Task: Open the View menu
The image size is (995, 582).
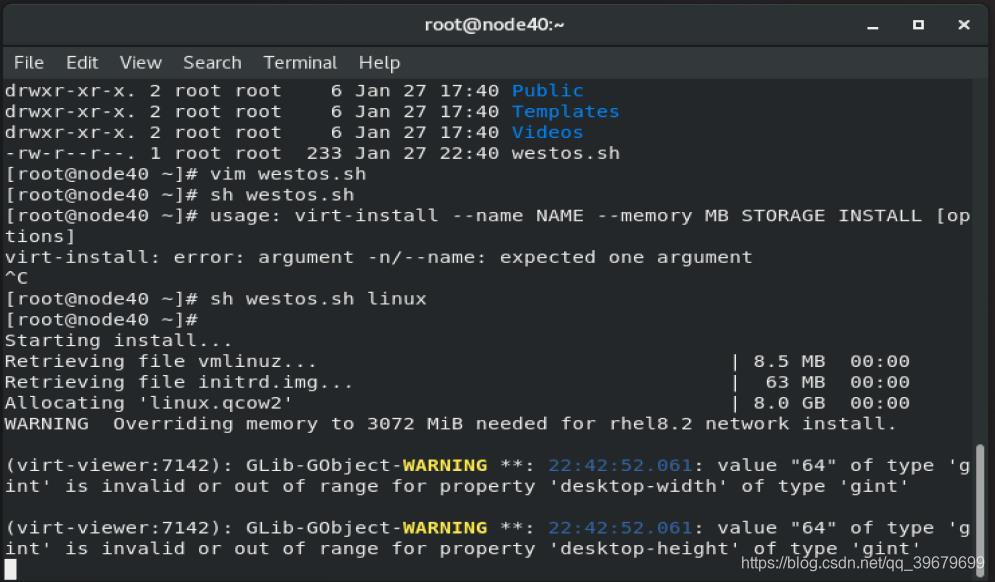Action: point(141,63)
